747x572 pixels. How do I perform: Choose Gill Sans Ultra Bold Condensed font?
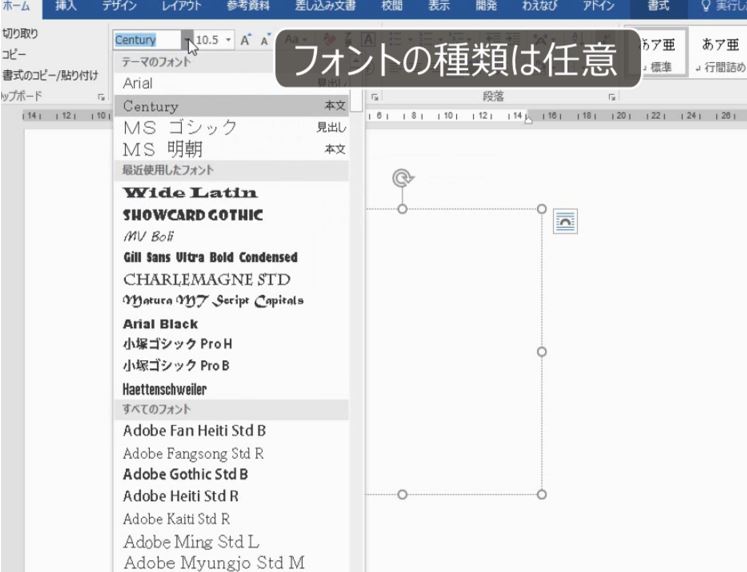232,257
